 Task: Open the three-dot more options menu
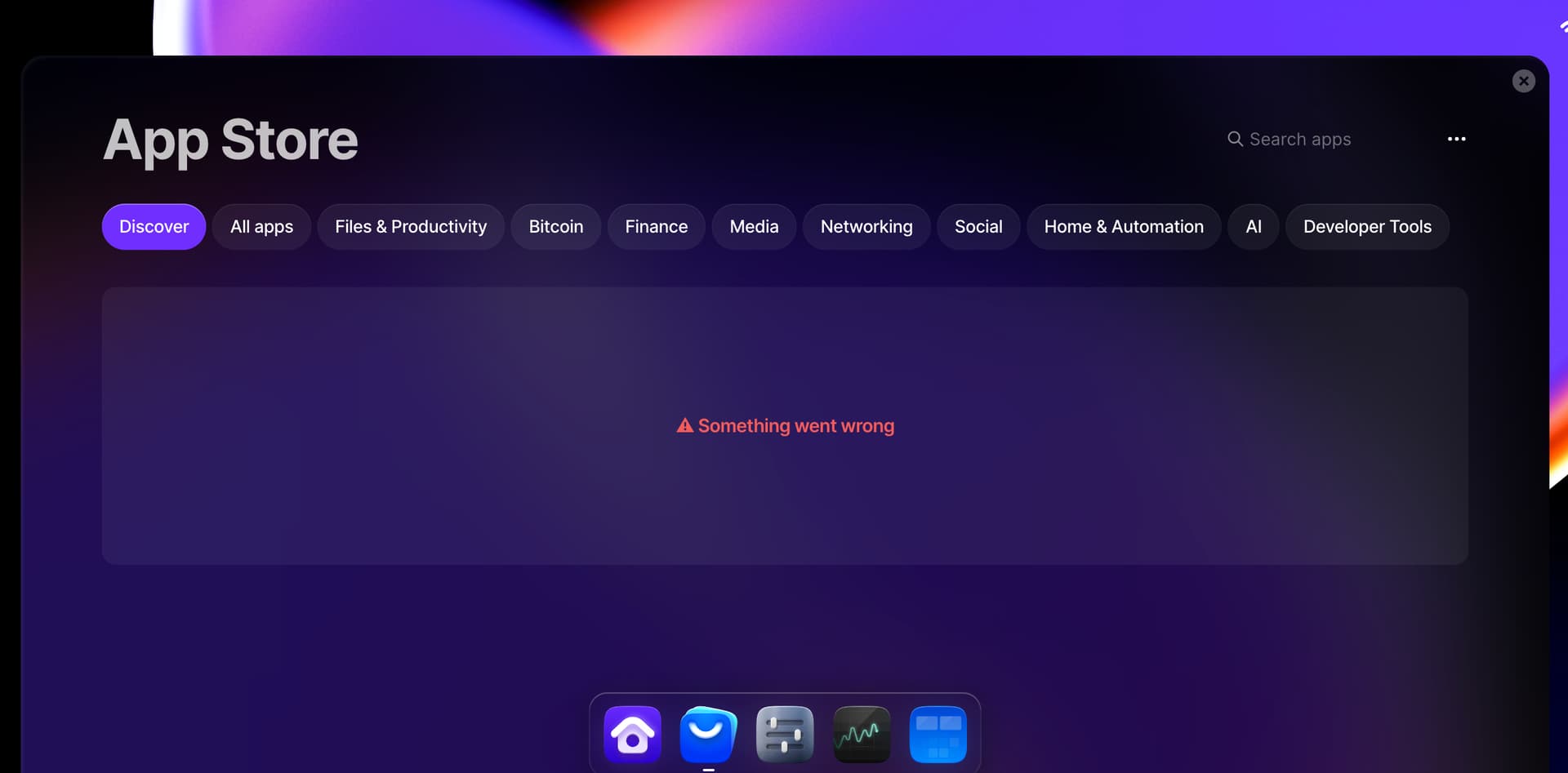pyautogui.click(x=1456, y=139)
